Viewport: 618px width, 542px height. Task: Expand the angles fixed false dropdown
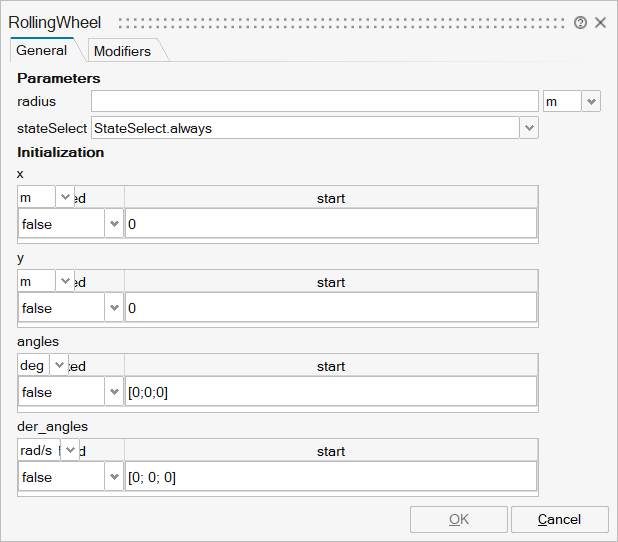coord(113,392)
